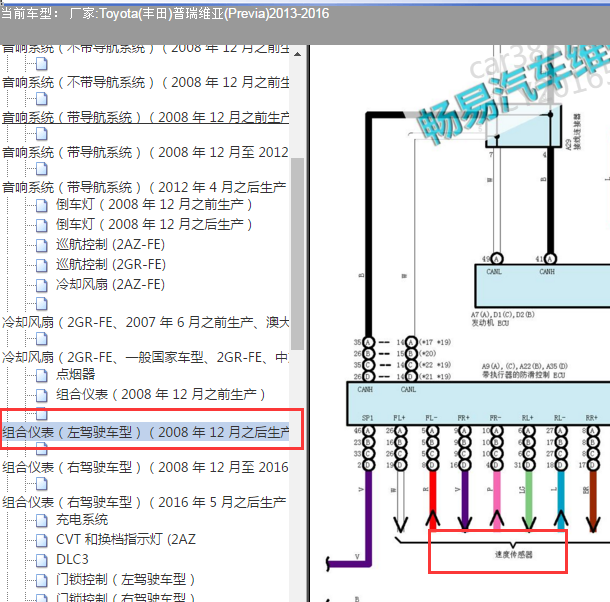Click the RR+ terminal label

pos(591,418)
